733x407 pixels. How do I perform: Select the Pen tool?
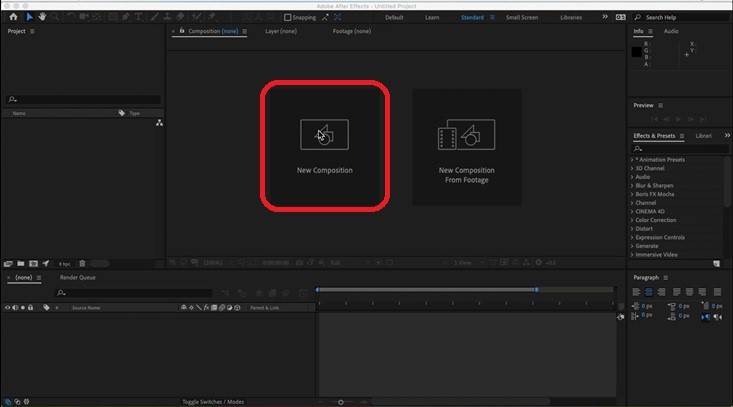(x=126, y=17)
